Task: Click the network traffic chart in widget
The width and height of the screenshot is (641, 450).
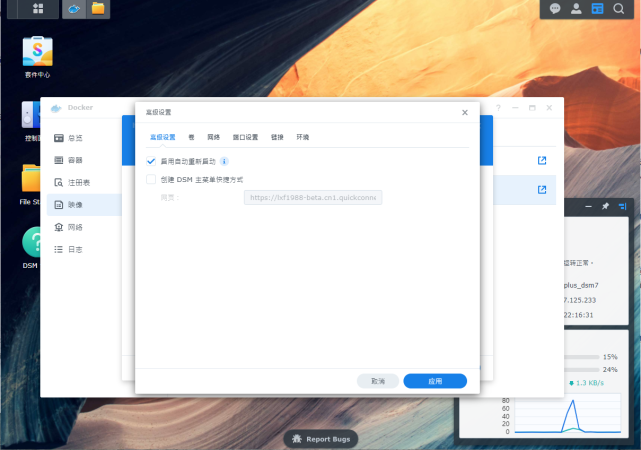Action: [x=567, y=415]
